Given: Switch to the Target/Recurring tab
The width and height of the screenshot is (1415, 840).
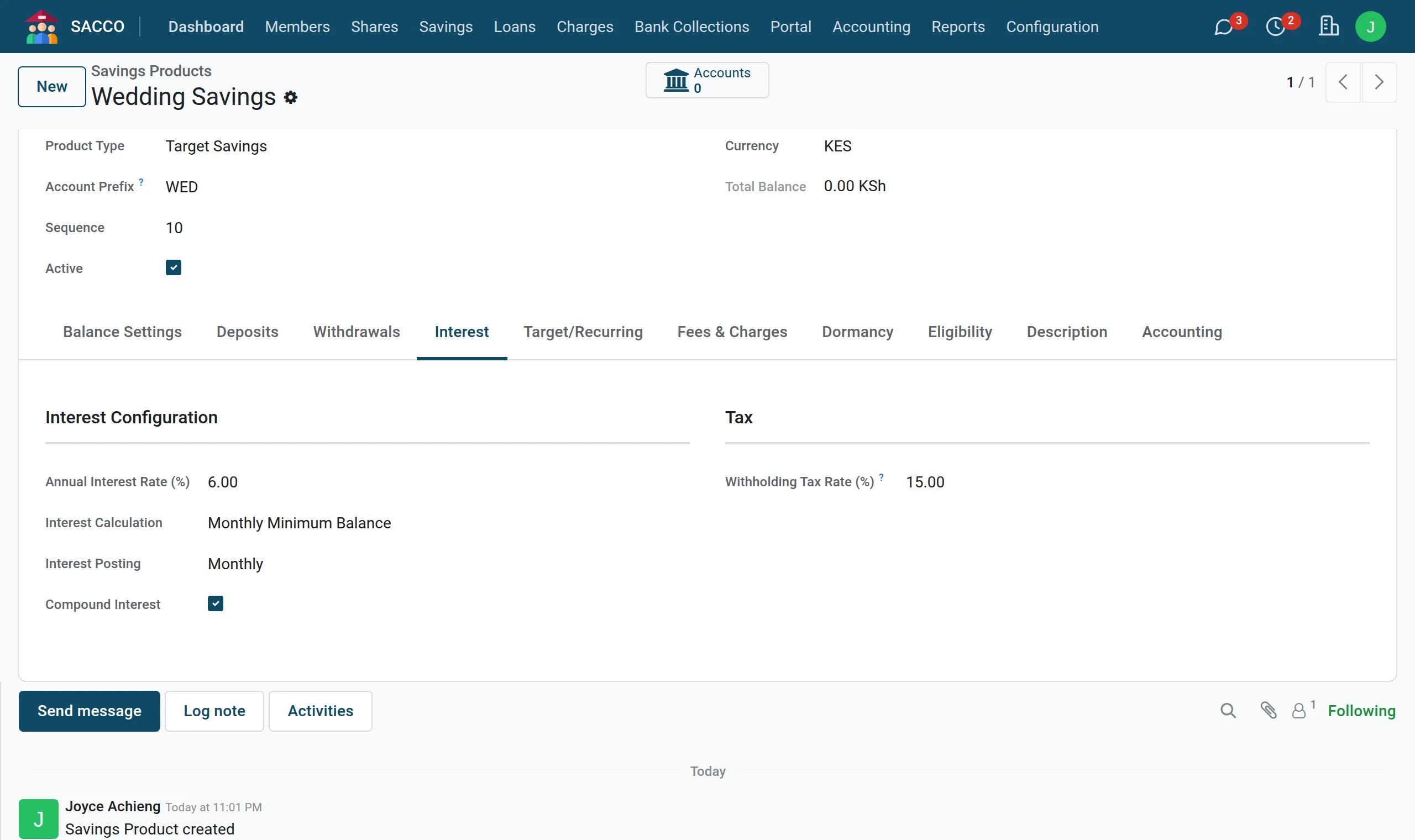Looking at the screenshot, I should point(583,332).
